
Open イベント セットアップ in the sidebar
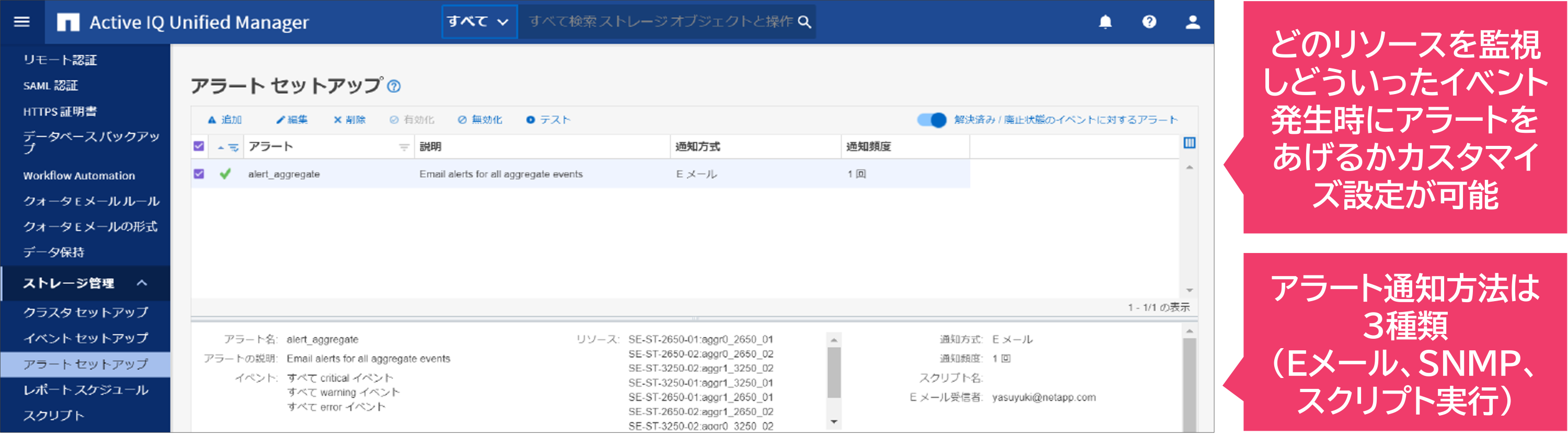click(86, 339)
